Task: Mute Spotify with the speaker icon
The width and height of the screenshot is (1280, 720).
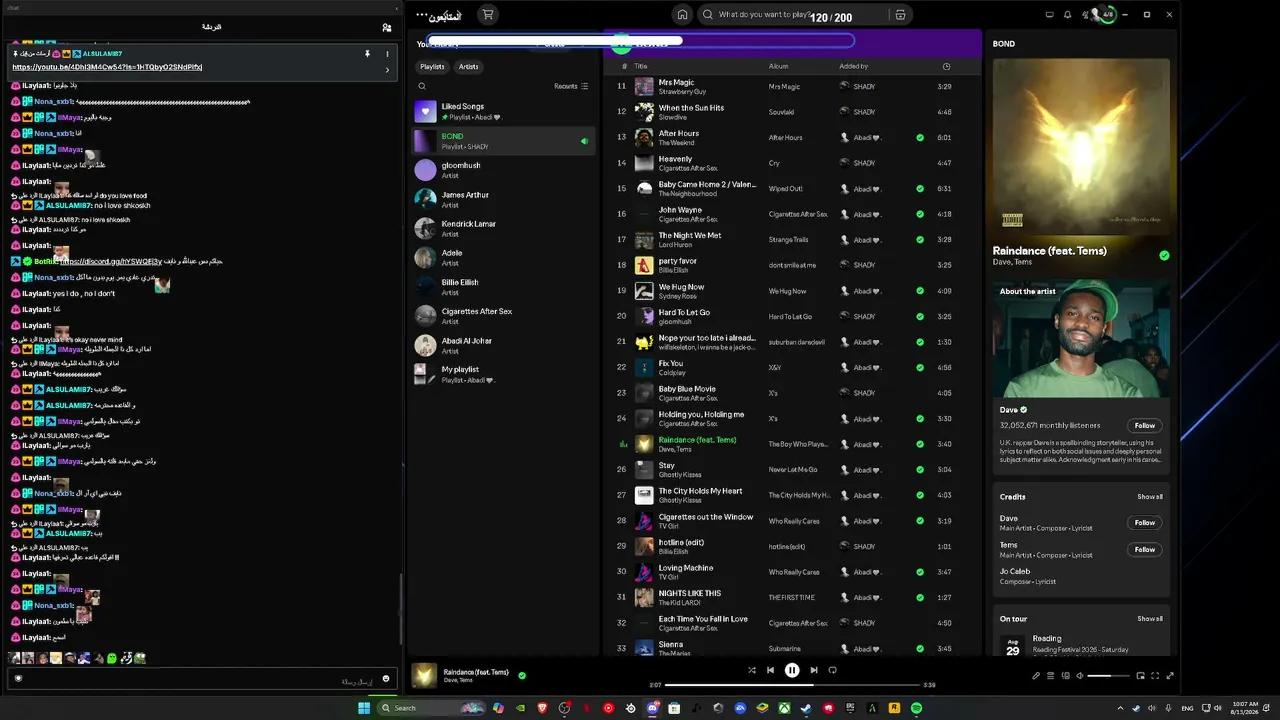Action: pyautogui.click(x=1079, y=676)
